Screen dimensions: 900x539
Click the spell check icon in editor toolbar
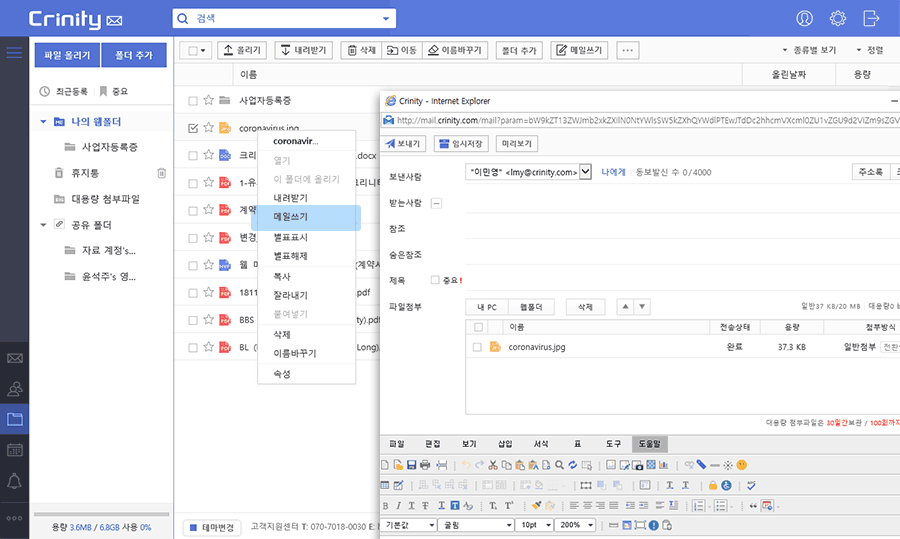(751, 486)
